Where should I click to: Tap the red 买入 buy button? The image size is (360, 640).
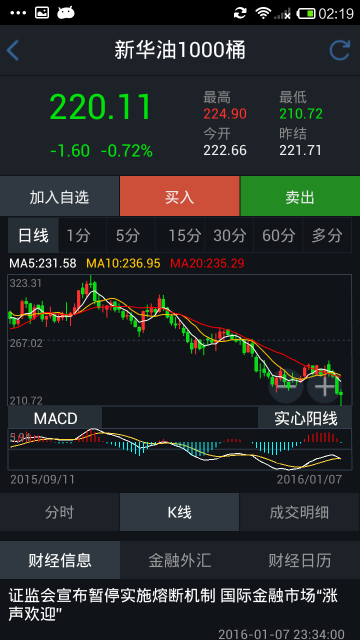[x=180, y=197]
